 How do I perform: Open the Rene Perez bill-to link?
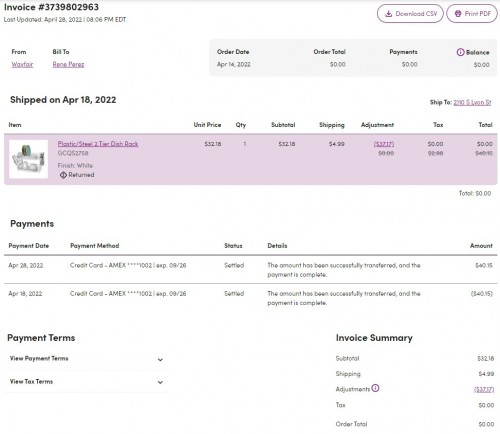click(68, 64)
